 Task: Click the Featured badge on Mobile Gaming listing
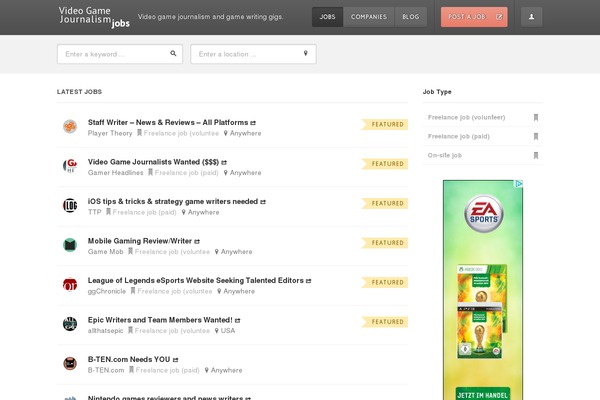(385, 243)
